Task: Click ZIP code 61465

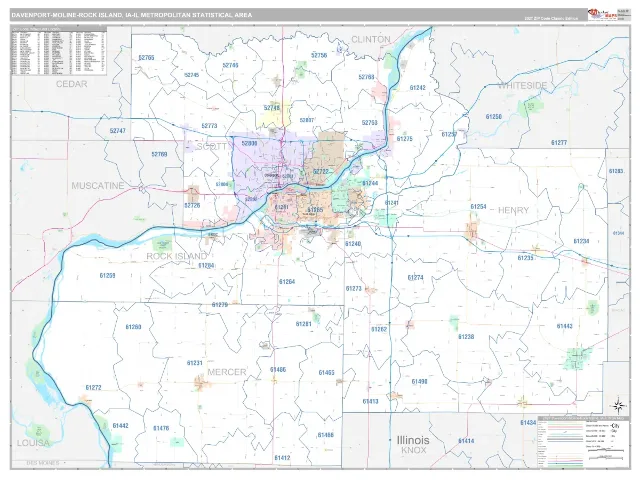Action: (326, 373)
